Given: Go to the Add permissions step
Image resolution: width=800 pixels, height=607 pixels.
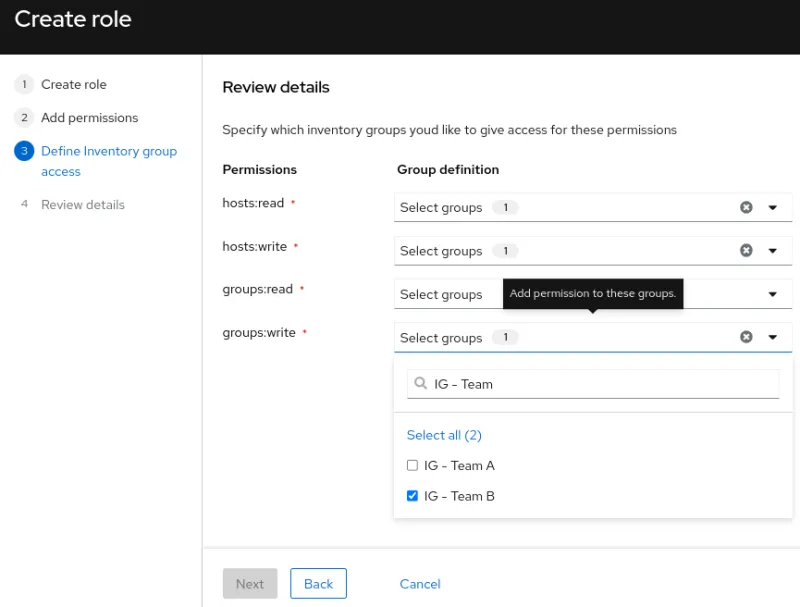Looking at the screenshot, I should (x=87, y=118).
